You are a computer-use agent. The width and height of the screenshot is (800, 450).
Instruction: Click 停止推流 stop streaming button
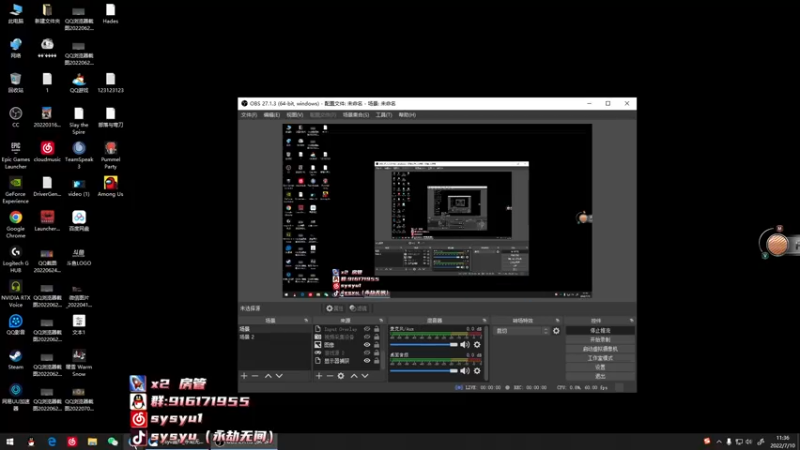600,331
